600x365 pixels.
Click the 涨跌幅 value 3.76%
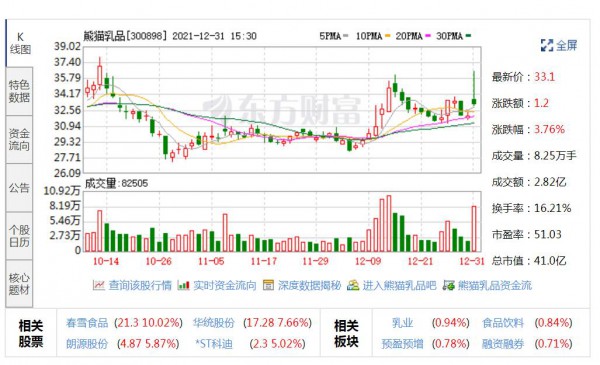[549, 129]
